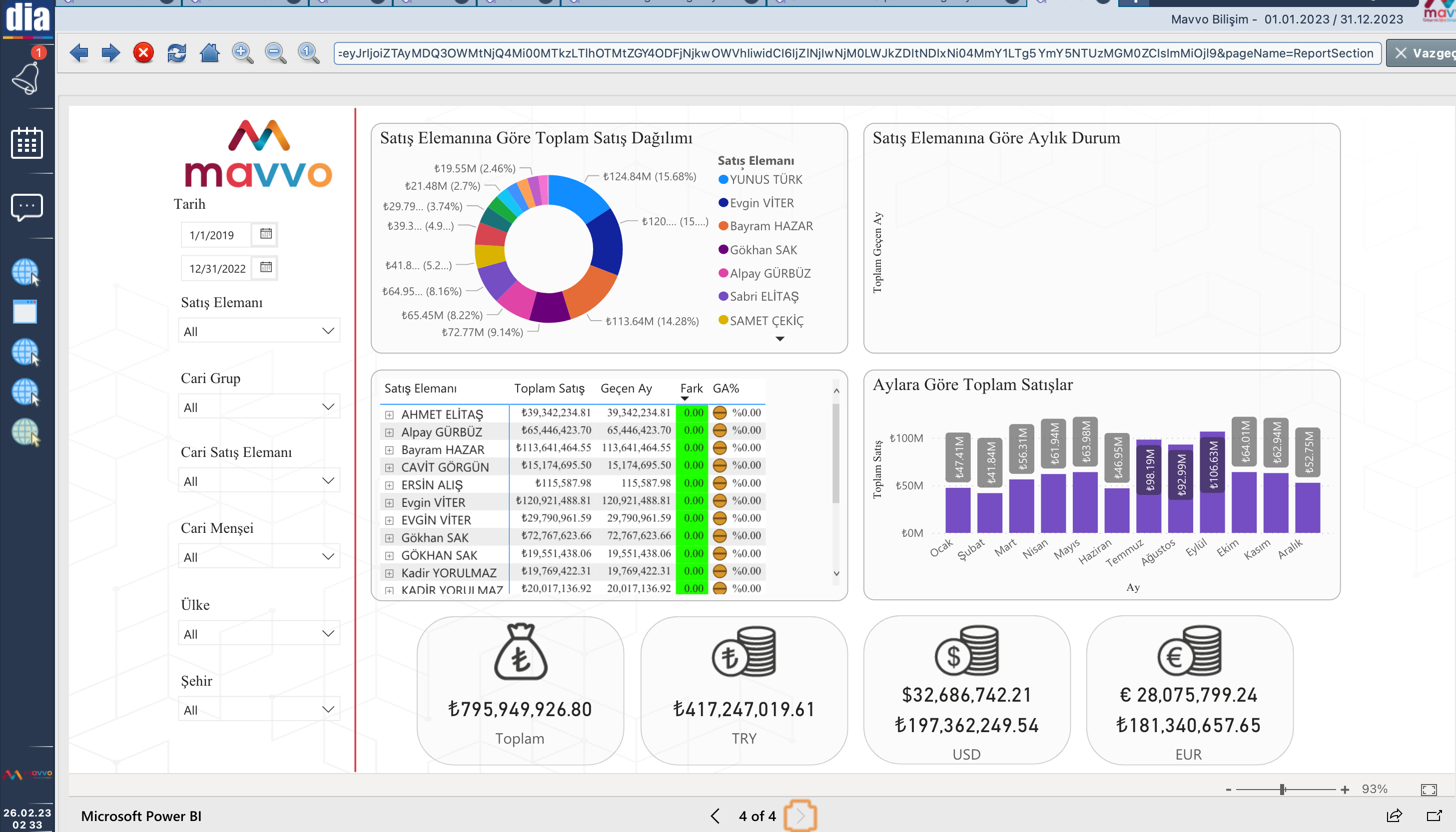Image resolution: width=1456 pixels, height=832 pixels.
Task: Select YUNUS TÜRK in the legend
Action: coord(760,179)
